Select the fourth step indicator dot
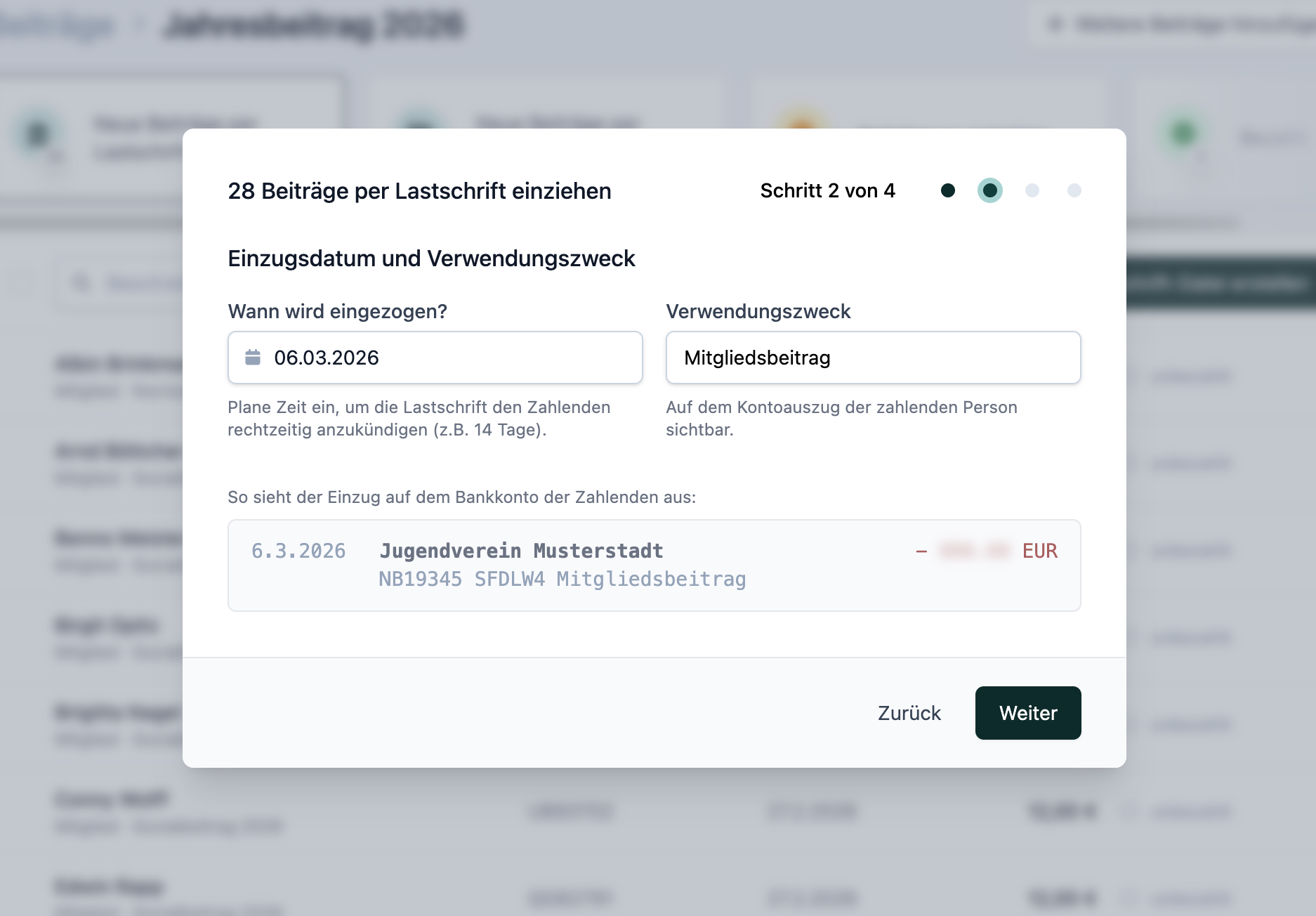 pyautogui.click(x=1074, y=190)
